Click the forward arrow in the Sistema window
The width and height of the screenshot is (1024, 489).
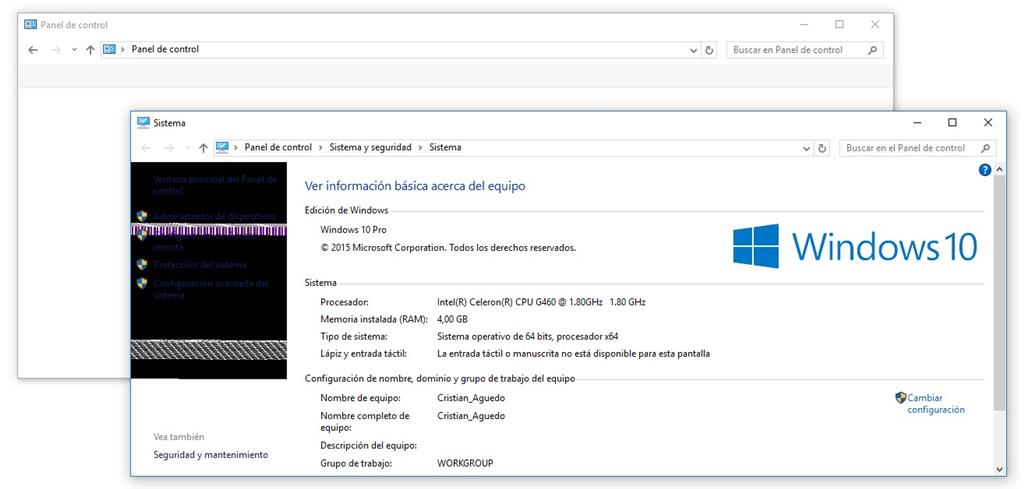169,148
